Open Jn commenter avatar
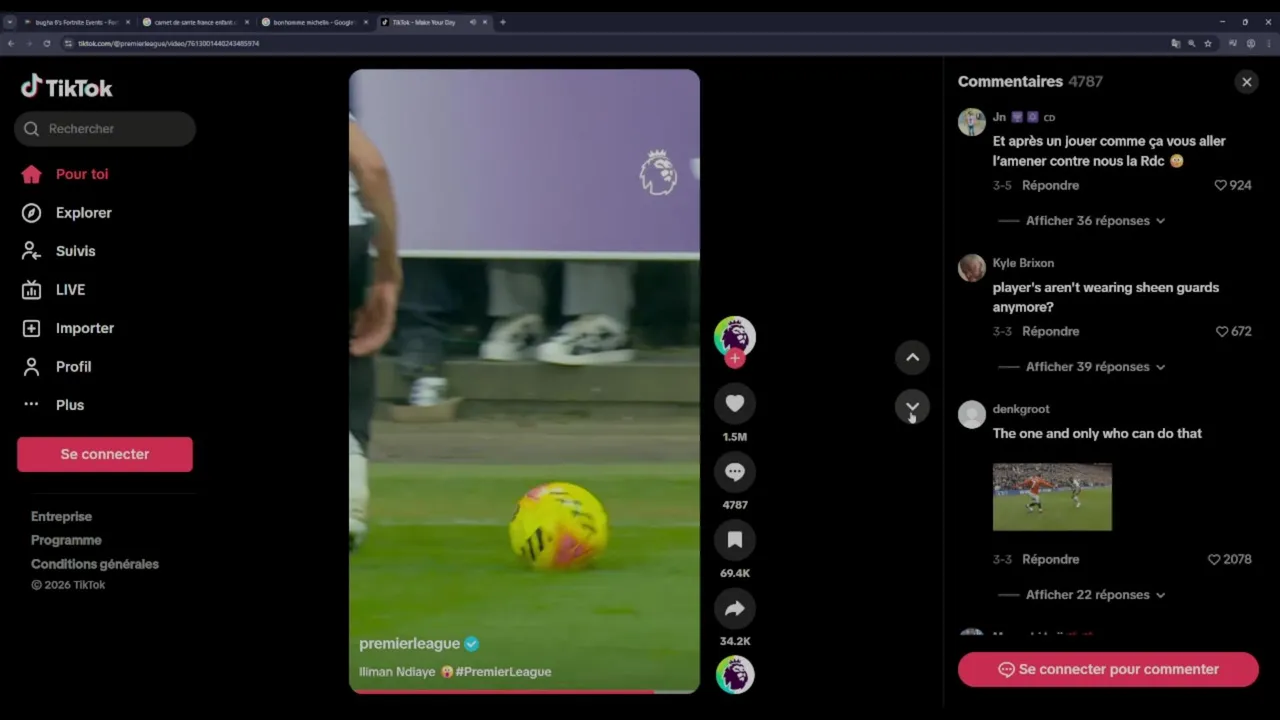The width and height of the screenshot is (1280, 720). tap(972, 122)
